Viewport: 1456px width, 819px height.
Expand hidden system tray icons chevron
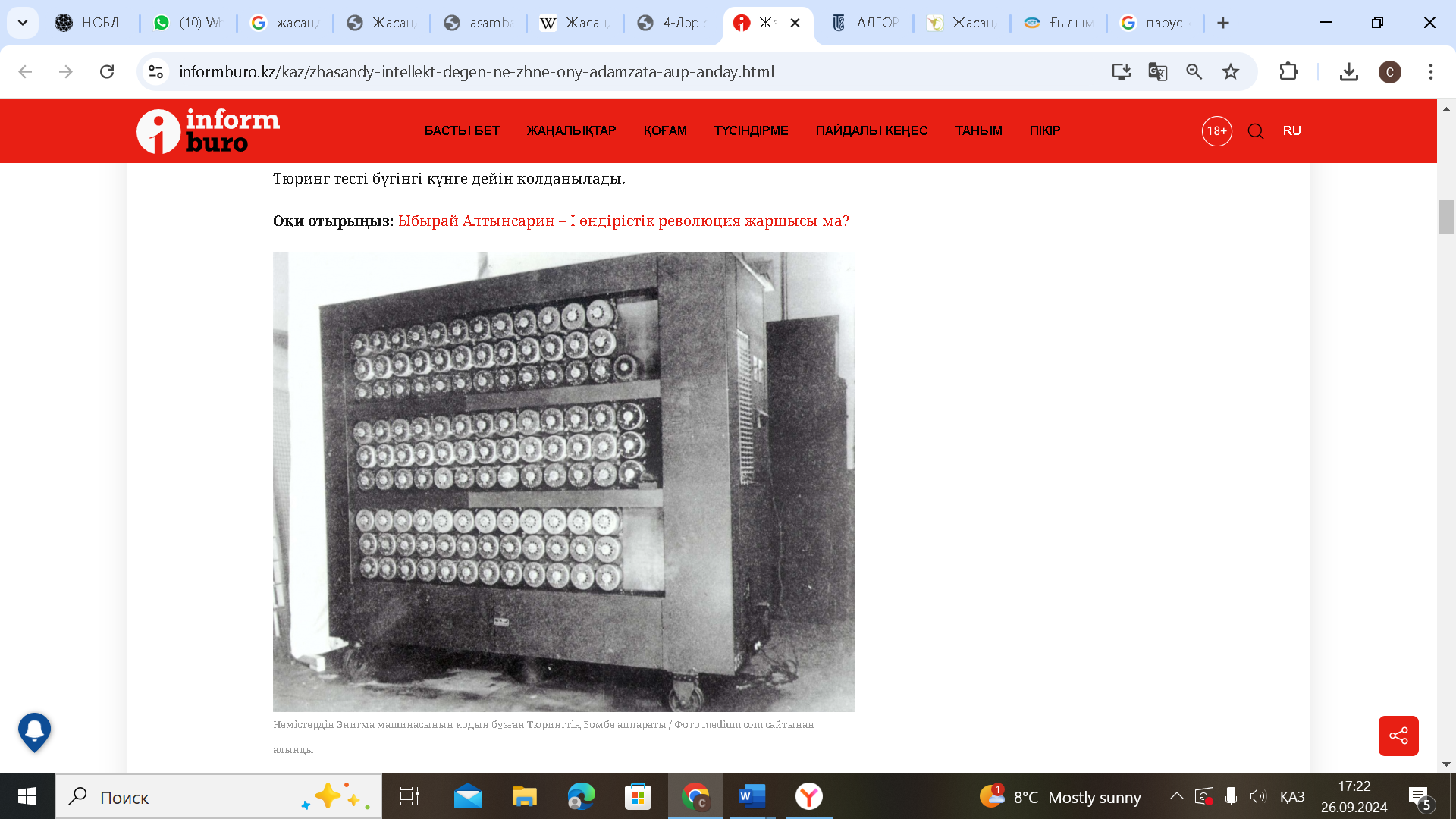pyautogui.click(x=1176, y=796)
